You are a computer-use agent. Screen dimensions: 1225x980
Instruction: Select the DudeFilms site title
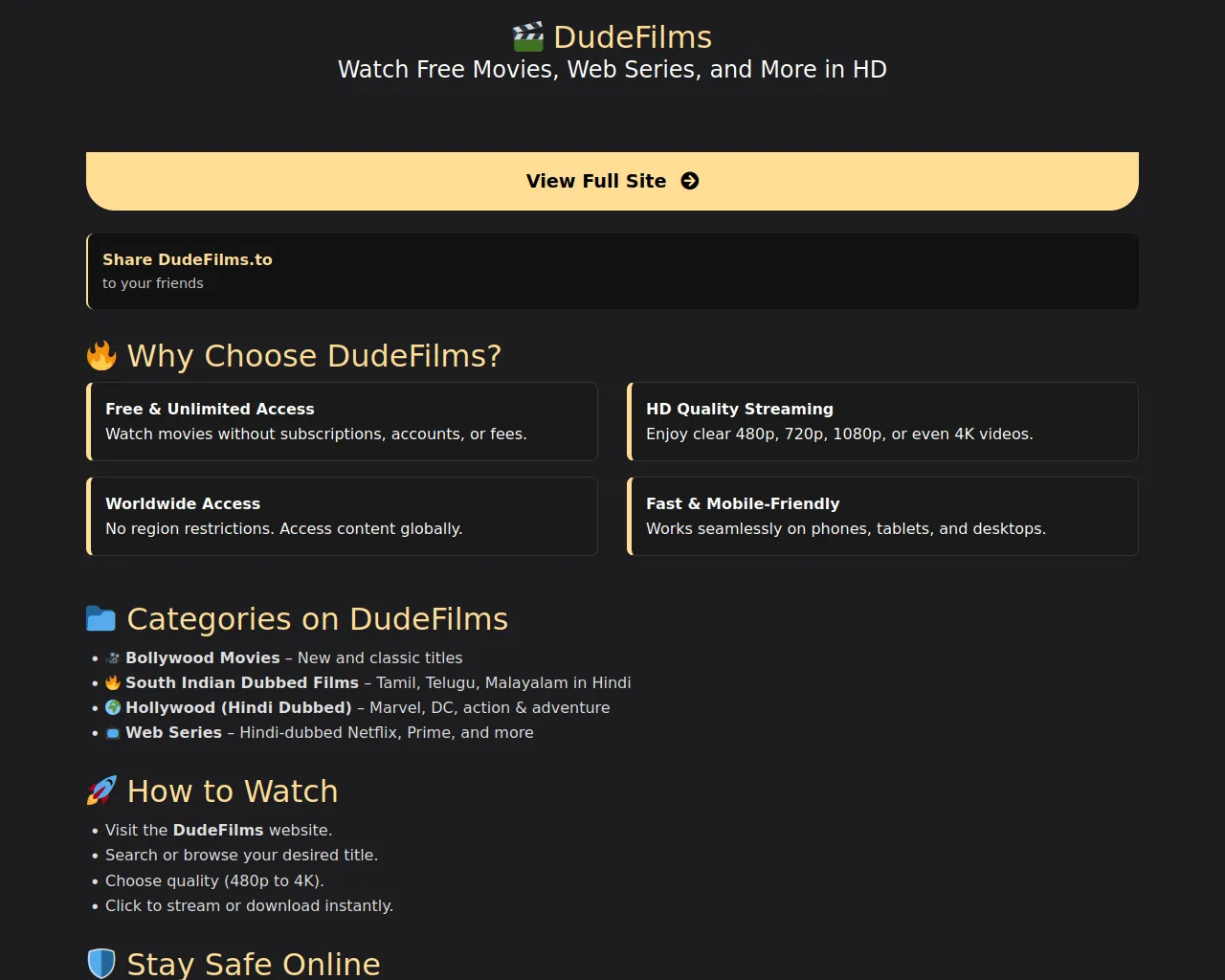coord(633,37)
